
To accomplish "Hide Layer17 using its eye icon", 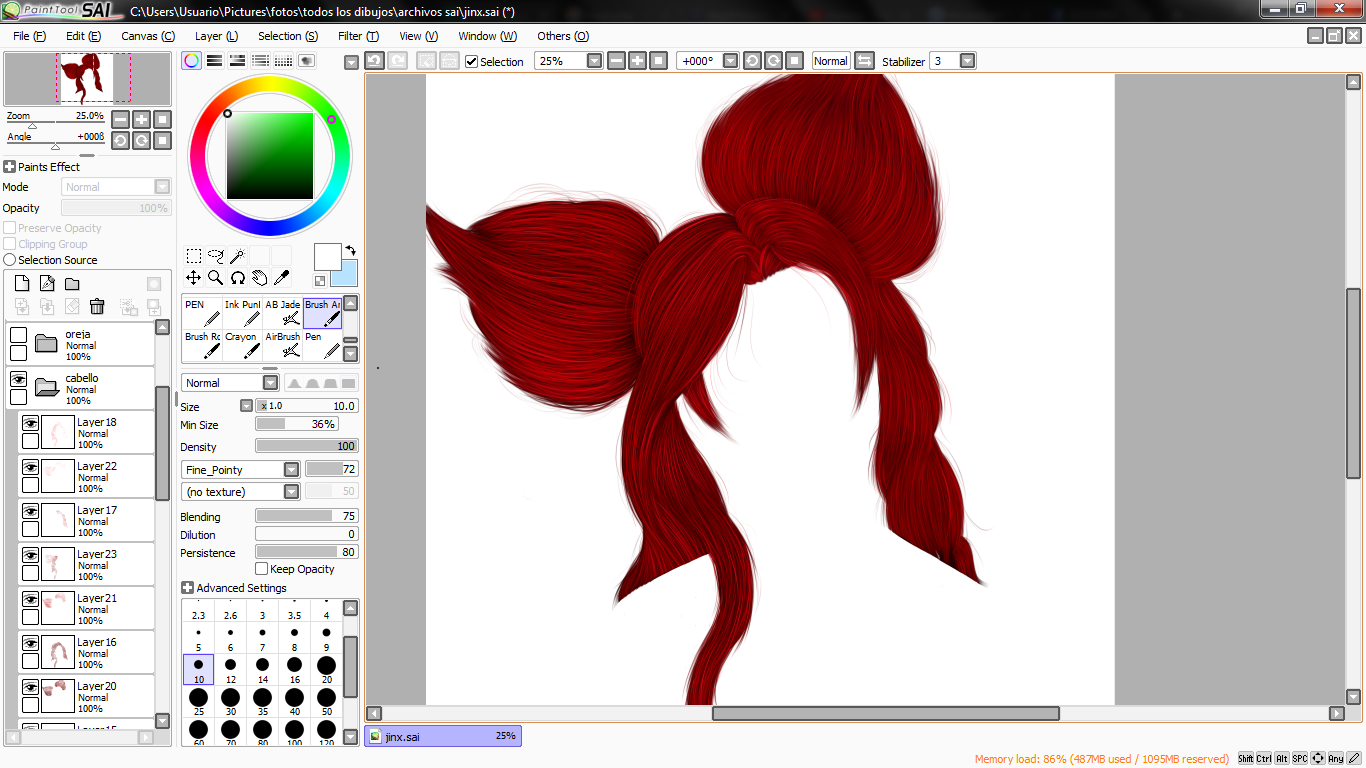I will 30,511.
